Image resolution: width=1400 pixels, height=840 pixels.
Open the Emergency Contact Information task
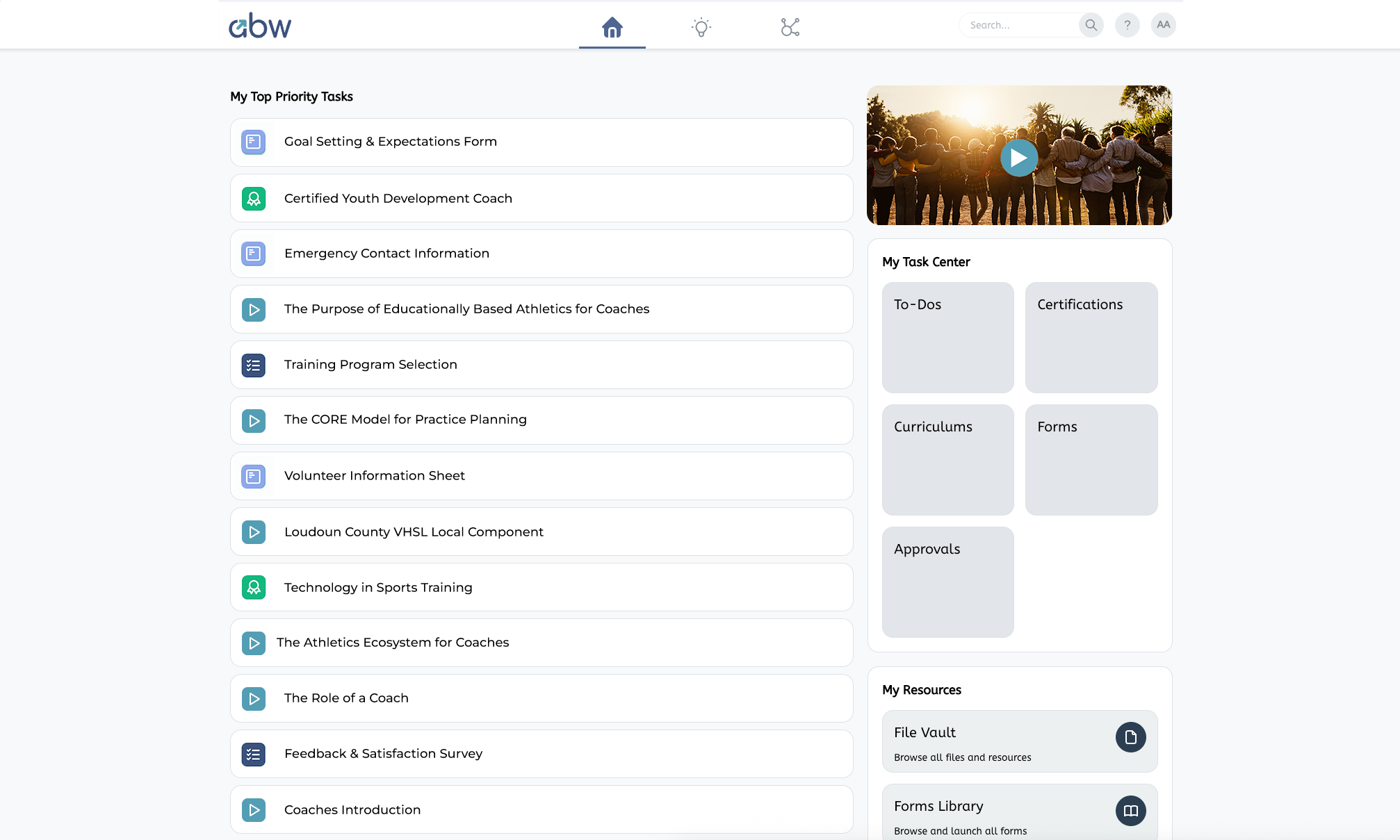(541, 254)
